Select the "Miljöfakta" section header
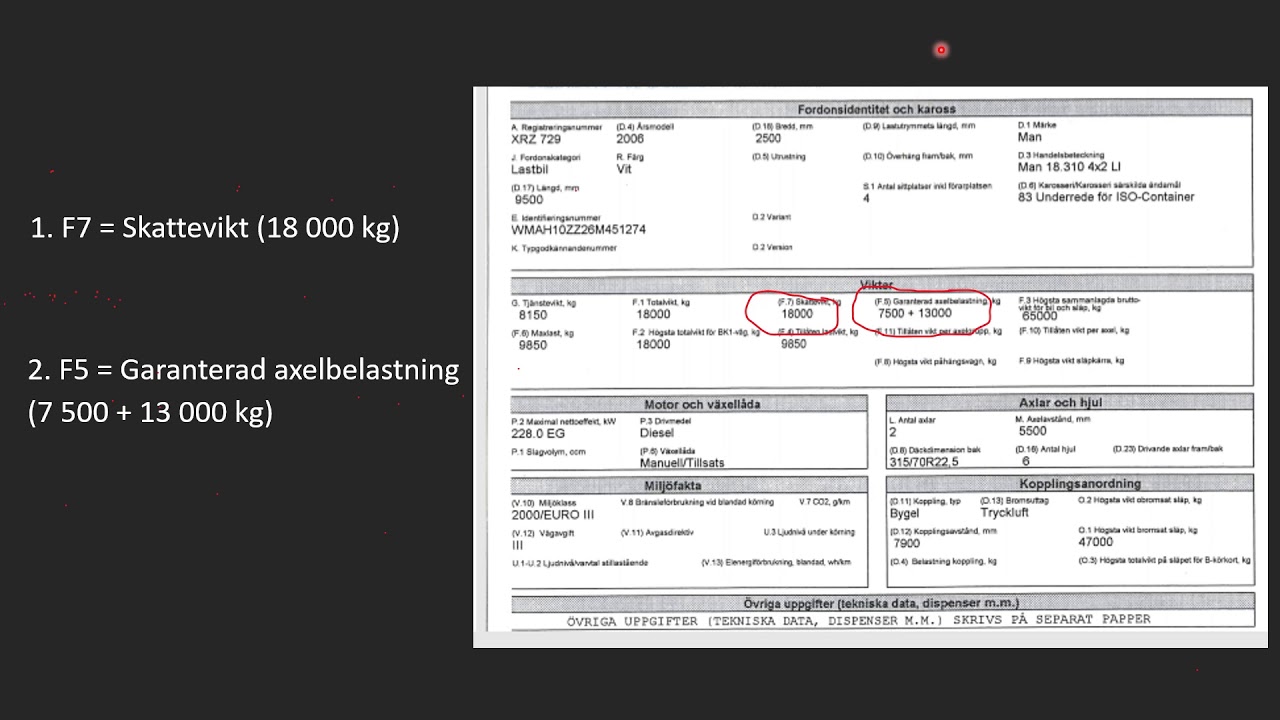 672,486
